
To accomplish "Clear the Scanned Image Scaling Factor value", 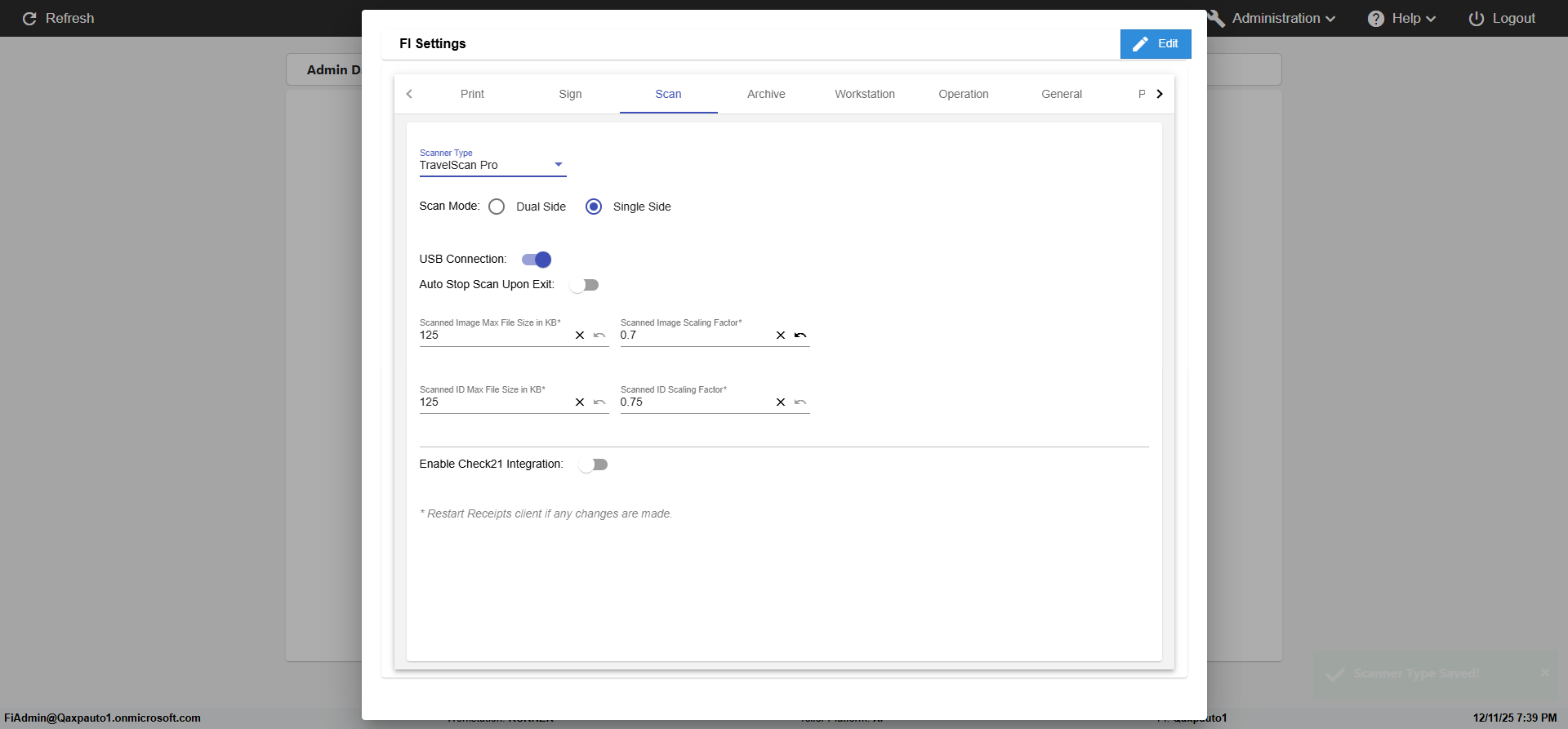I will click(x=781, y=336).
